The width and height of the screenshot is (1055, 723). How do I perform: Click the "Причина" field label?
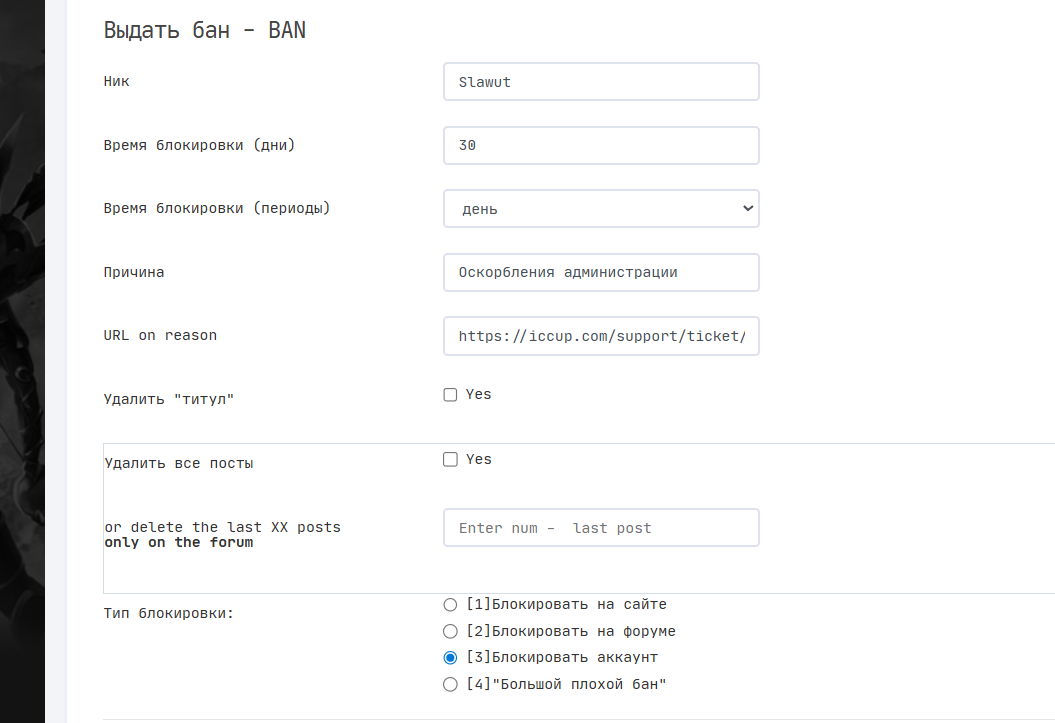click(x=134, y=272)
